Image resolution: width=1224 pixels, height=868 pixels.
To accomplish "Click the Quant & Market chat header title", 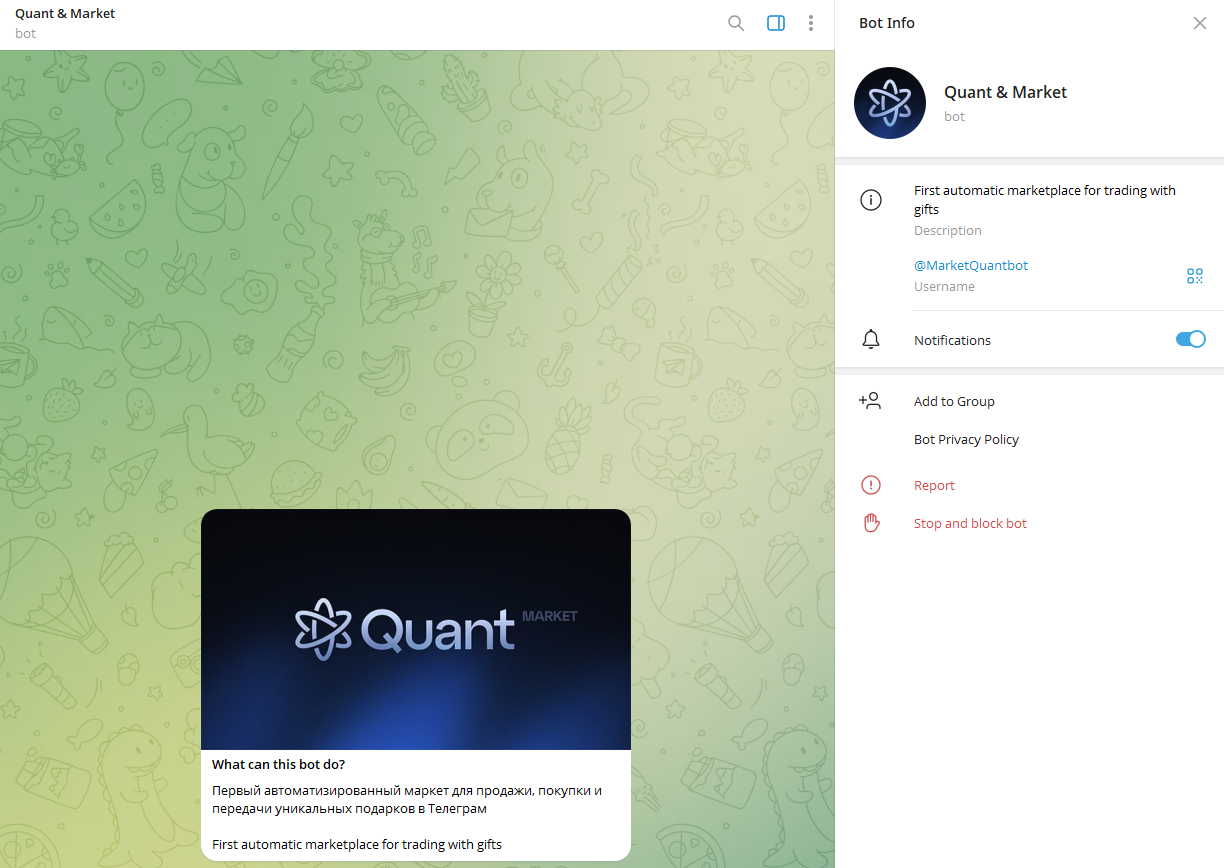I will point(65,14).
